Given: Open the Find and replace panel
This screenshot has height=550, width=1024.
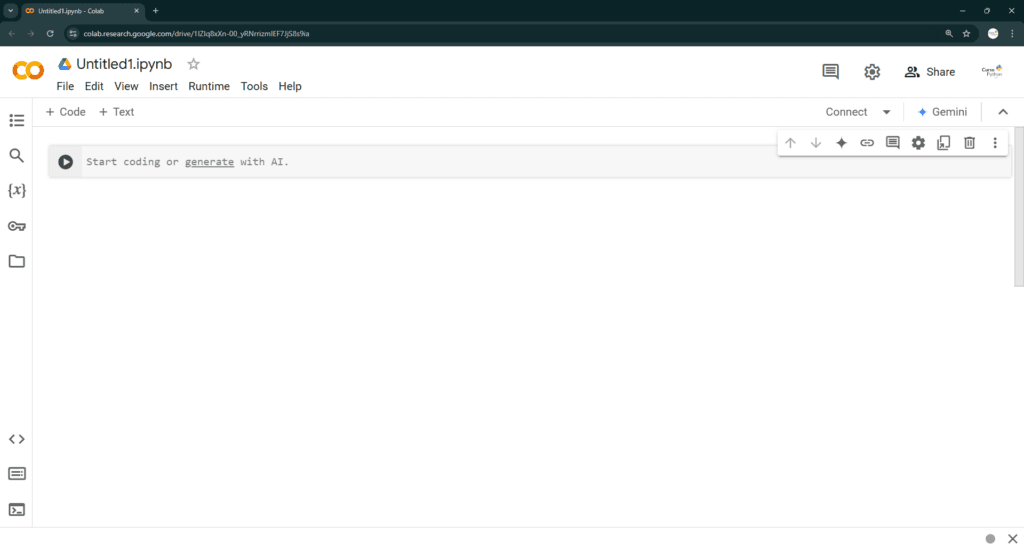Looking at the screenshot, I should tap(16, 155).
